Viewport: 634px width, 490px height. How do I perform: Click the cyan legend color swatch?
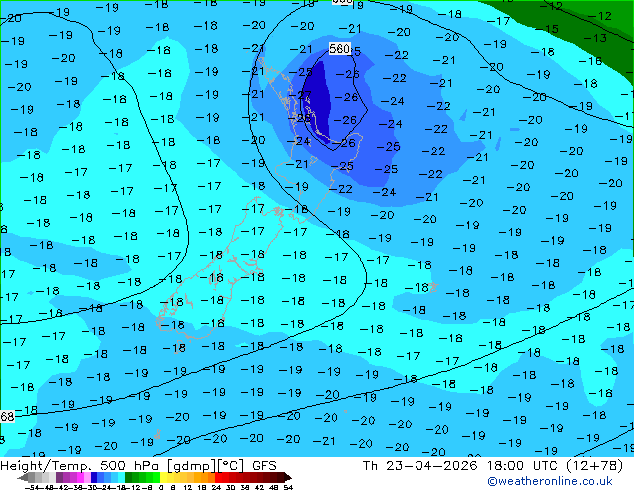(x=121, y=477)
